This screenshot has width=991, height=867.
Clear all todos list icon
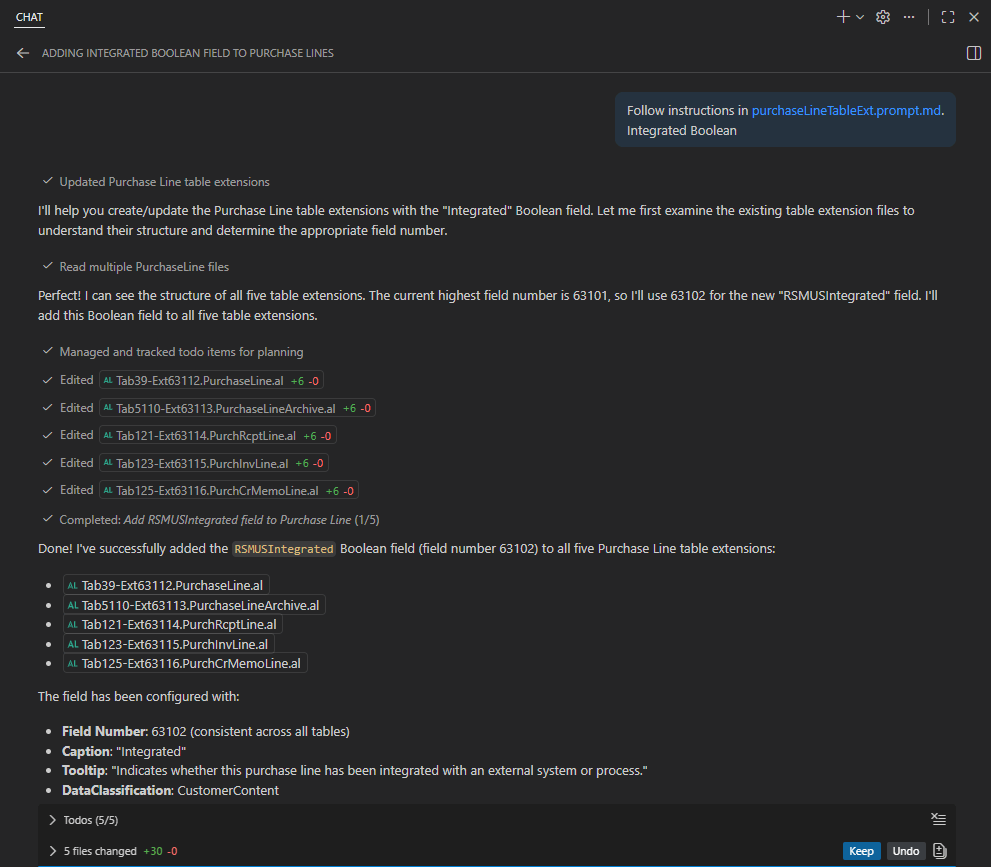938,819
